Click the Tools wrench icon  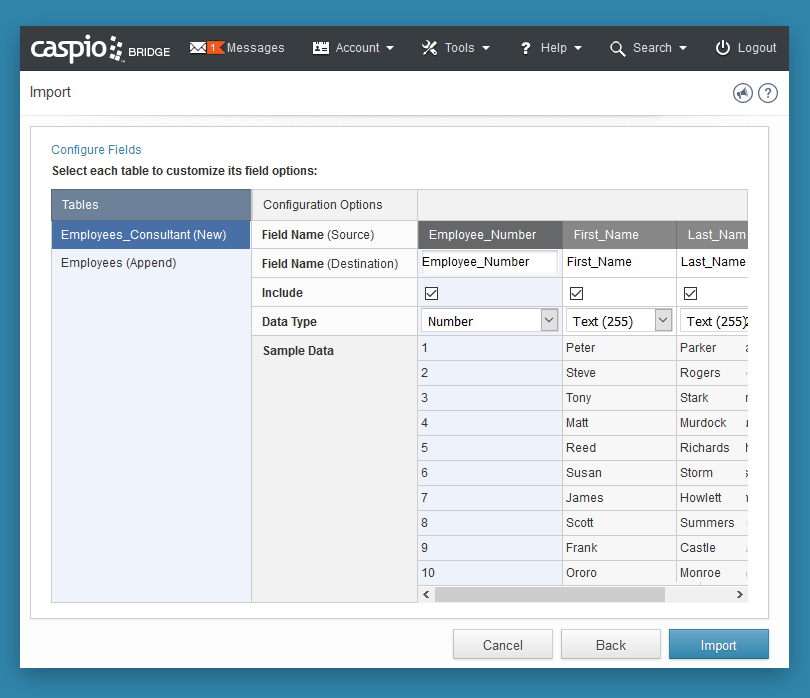click(429, 48)
